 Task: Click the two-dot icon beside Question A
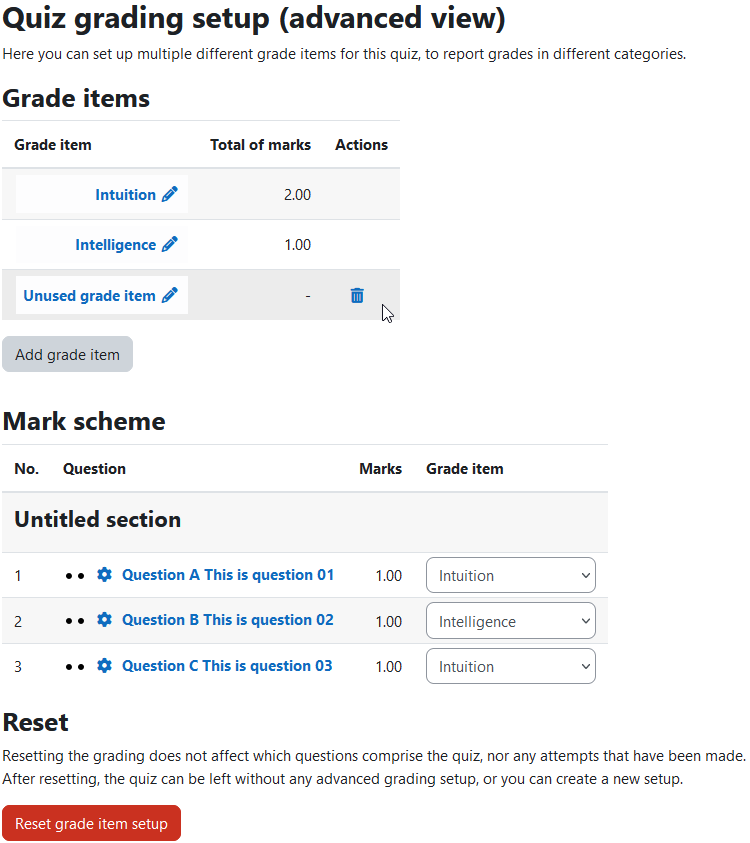(x=75, y=576)
